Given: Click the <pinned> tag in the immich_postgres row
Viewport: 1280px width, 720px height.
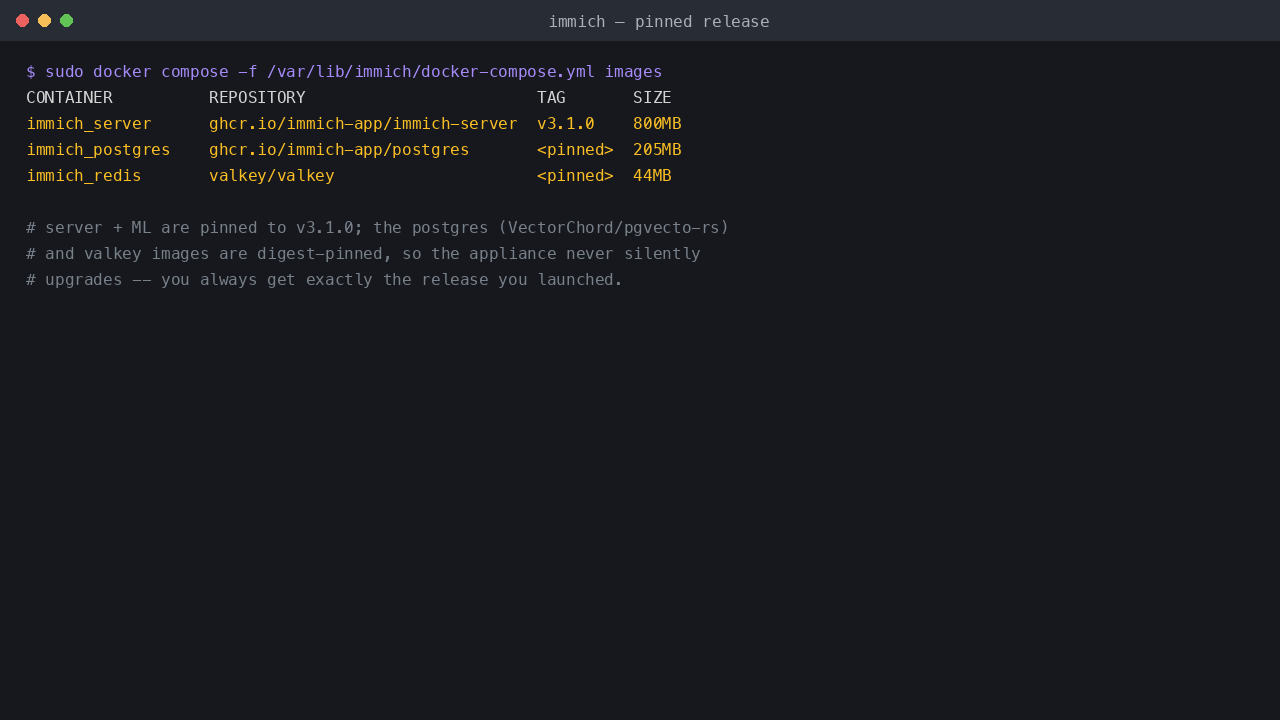Looking at the screenshot, I should tap(575, 150).
